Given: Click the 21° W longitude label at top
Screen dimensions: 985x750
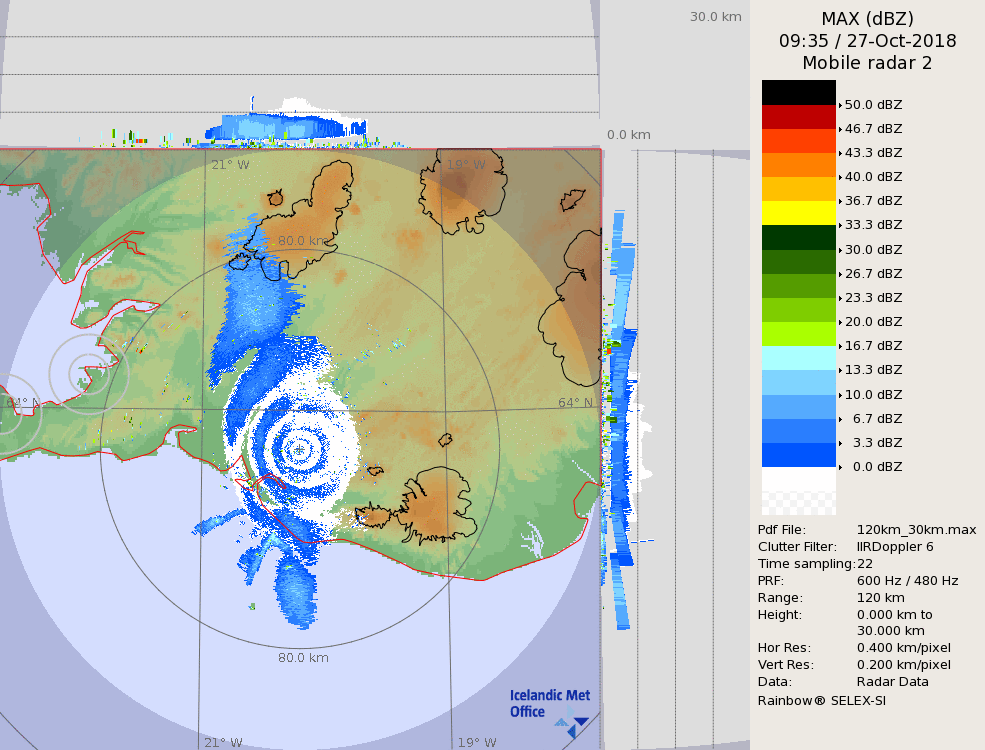Looking at the screenshot, I should tap(230, 165).
